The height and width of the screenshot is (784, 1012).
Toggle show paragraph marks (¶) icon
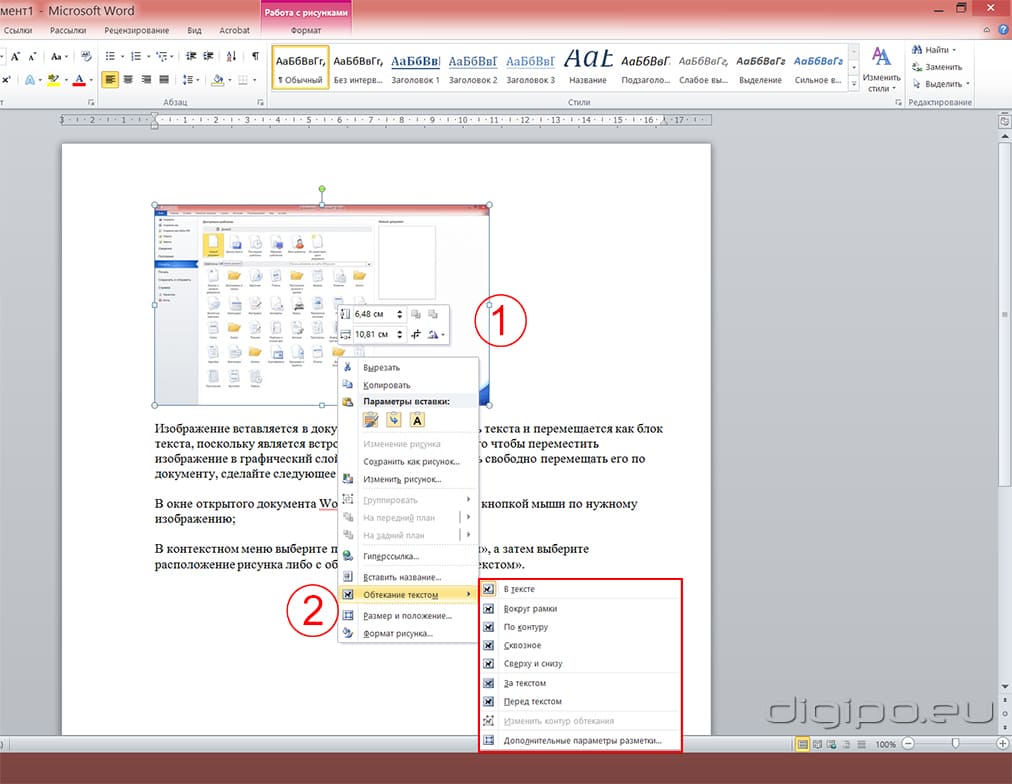pyautogui.click(x=256, y=56)
